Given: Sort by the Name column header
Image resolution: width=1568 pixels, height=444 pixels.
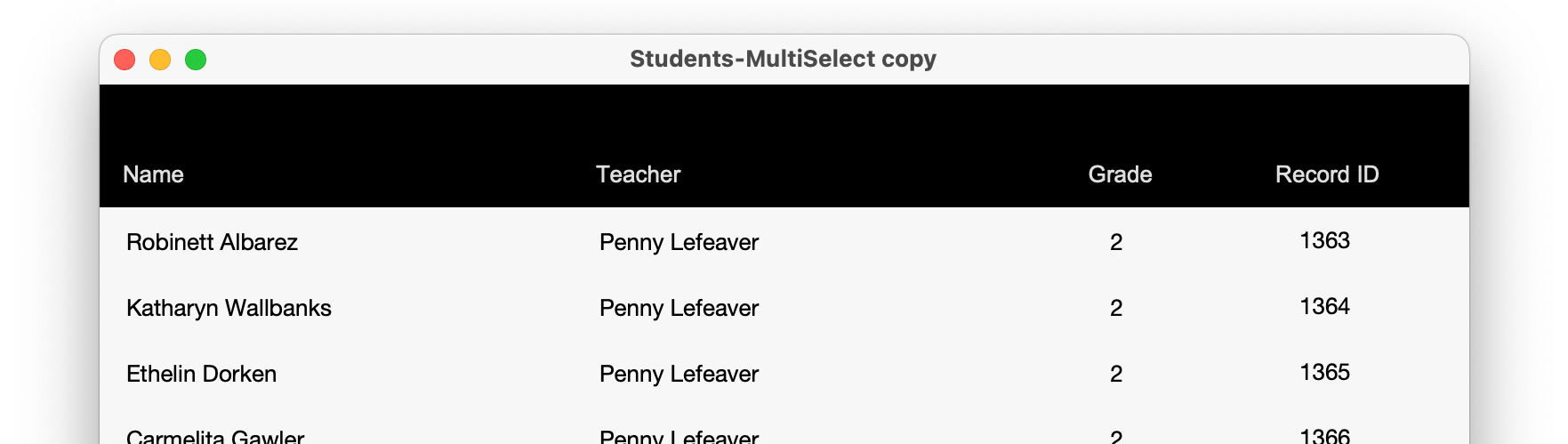Looking at the screenshot, I should (153, 174).
